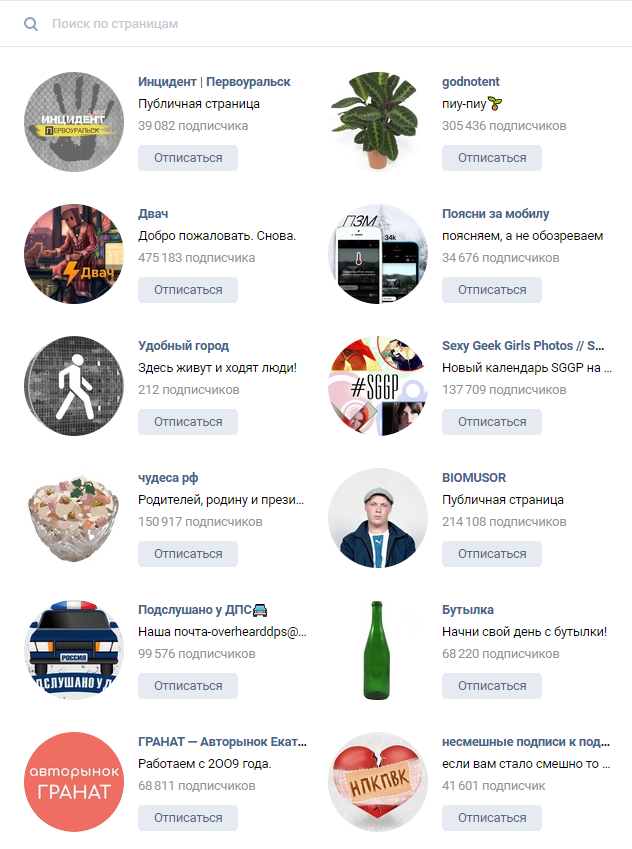Screen dimensions: 632x849
Task: Click the search magnifier icon
Action: [31, 24]
